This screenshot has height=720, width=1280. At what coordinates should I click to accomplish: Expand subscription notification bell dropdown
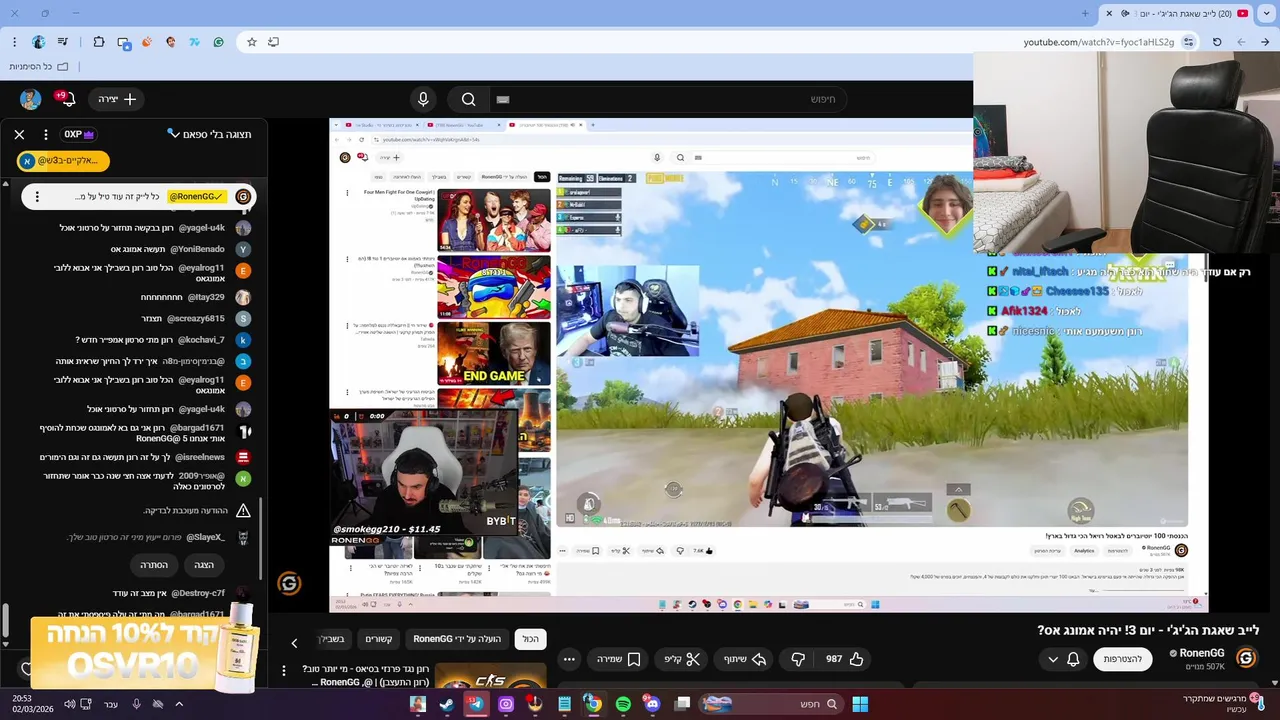click(x=1063, y=659)
